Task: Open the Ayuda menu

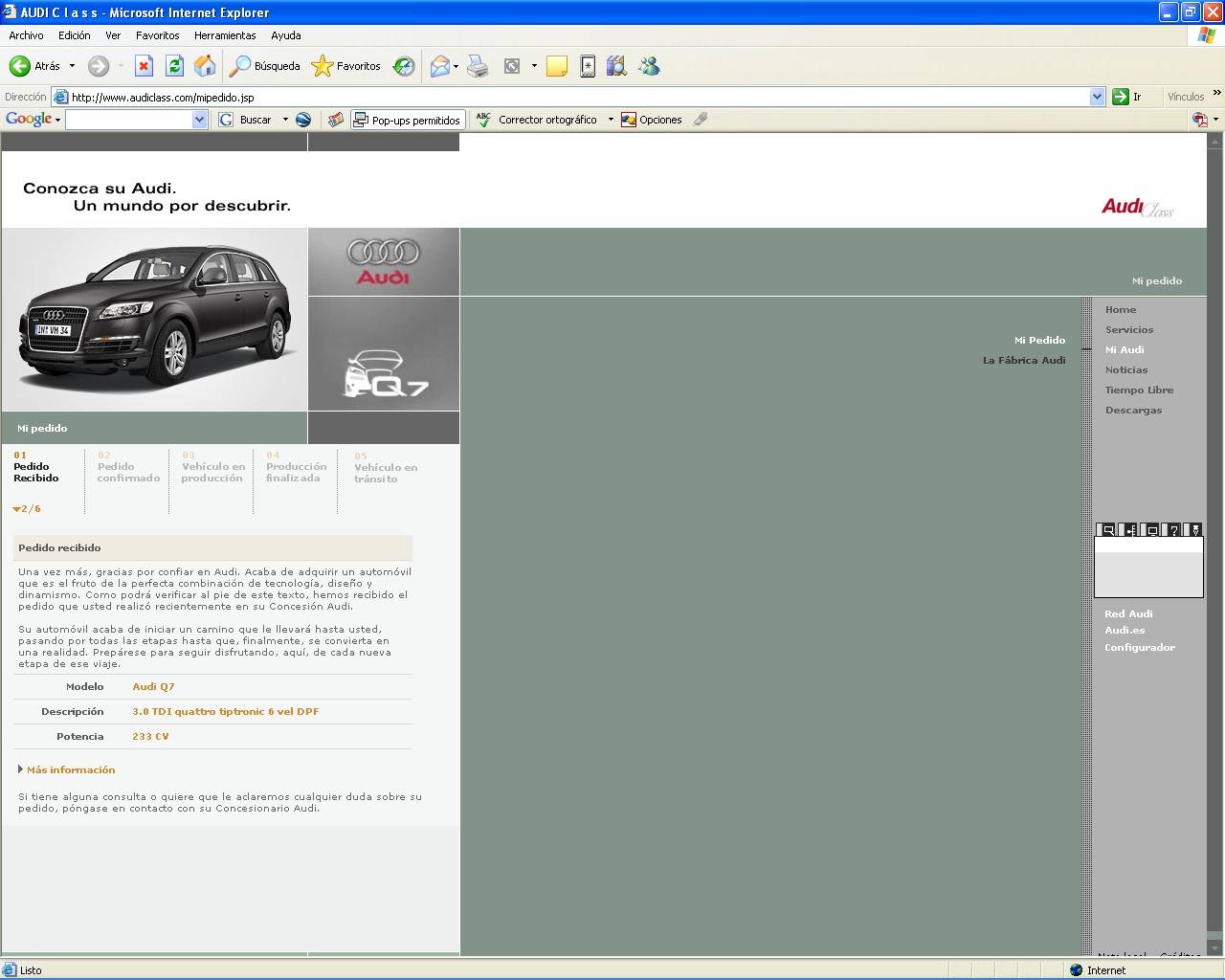Action: click(286, 35)
